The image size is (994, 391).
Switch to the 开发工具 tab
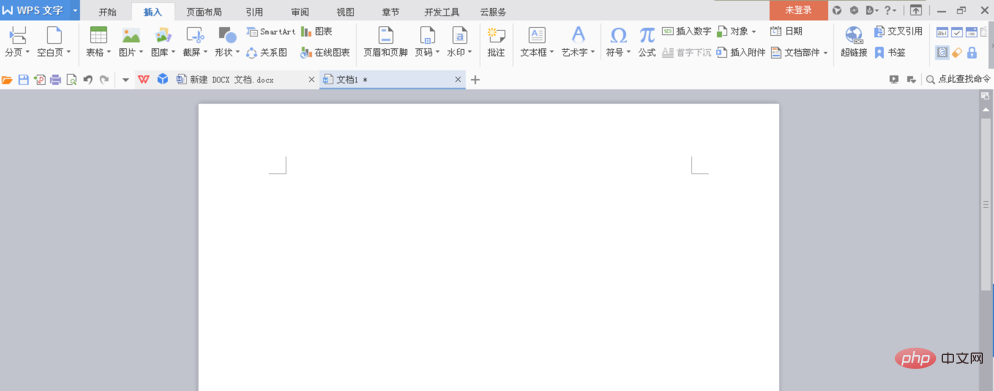tap(442, 12)
